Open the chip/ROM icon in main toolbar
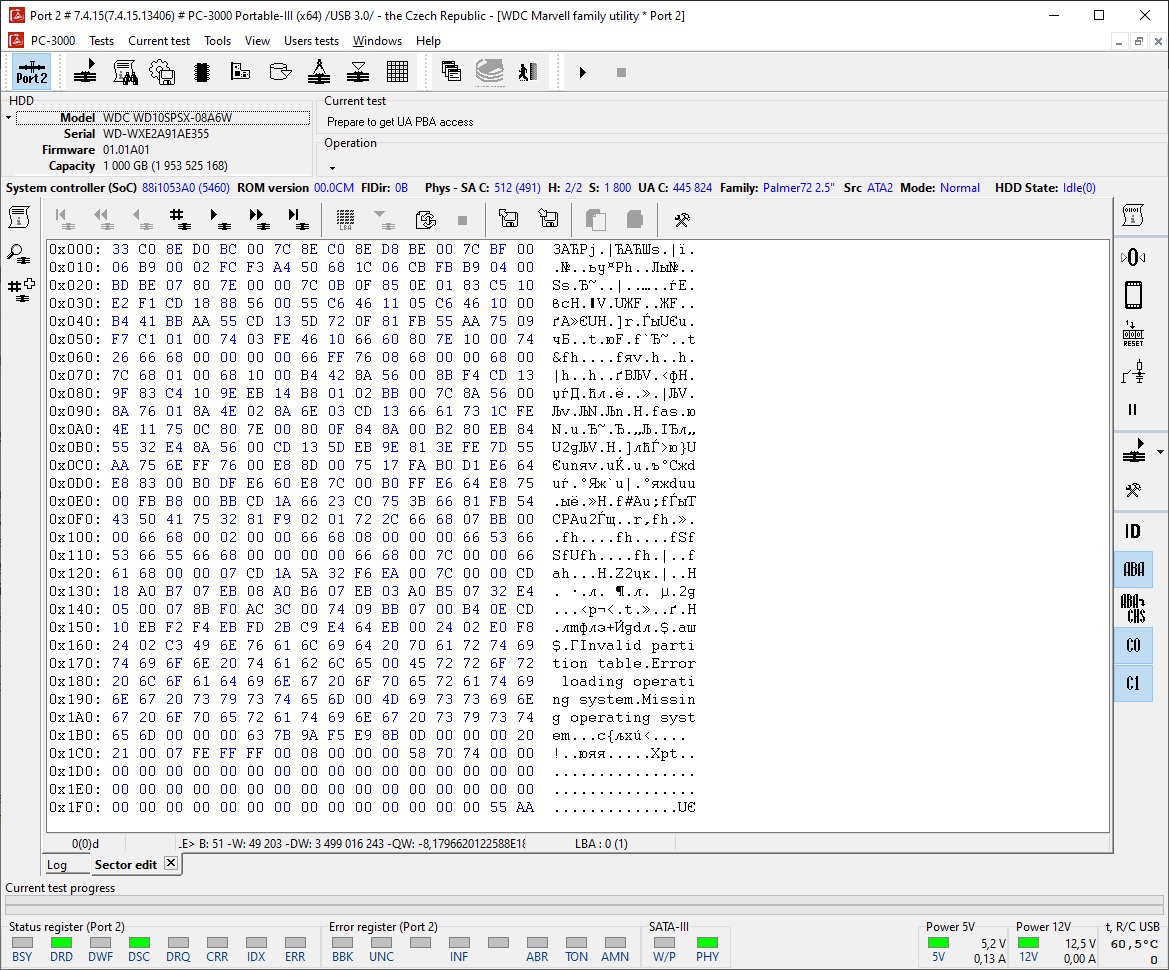 point(201,72)
